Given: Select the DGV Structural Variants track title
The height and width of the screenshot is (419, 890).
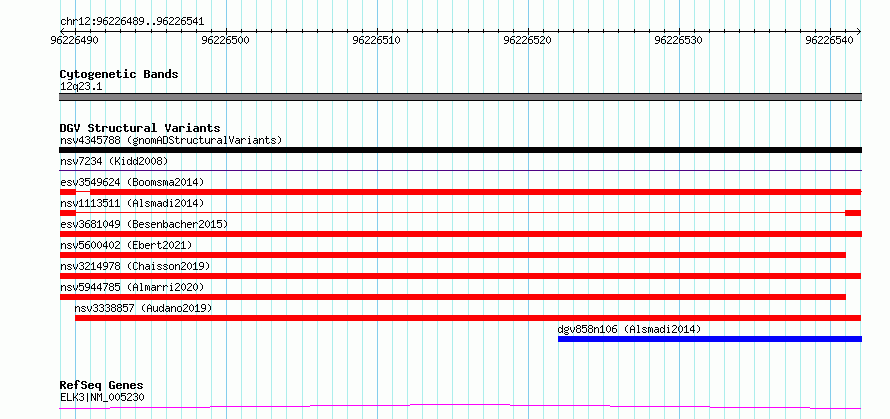Looking at the screenshot, I should [x=140, y=128].
